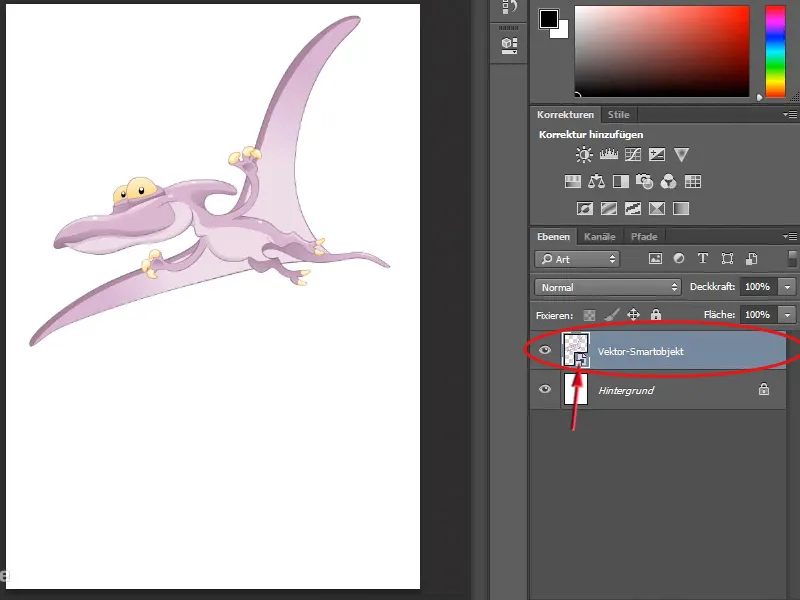Open the Korrekturen panel flyout menu

[x=790, y=115]
